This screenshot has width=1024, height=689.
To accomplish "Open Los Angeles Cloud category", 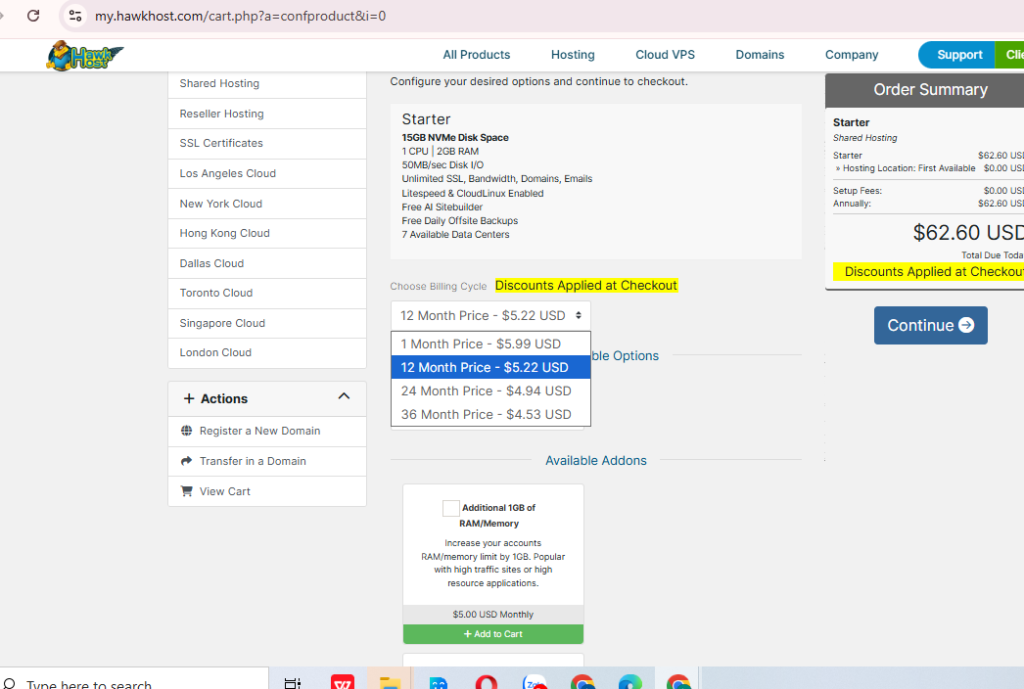I will [x=267, y=173].
